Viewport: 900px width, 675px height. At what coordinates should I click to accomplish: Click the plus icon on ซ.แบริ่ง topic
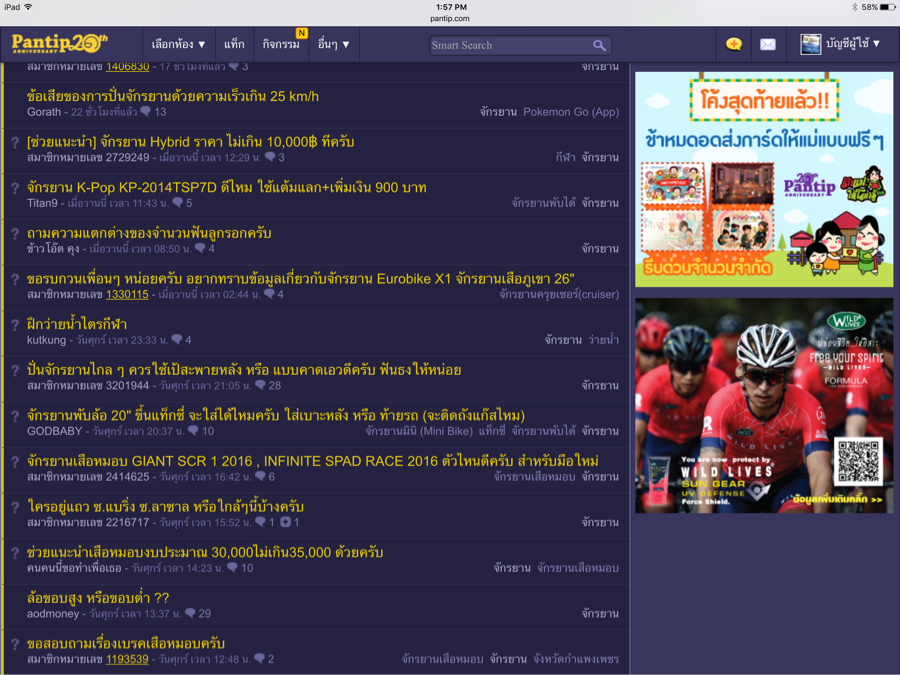pos(285,522)
